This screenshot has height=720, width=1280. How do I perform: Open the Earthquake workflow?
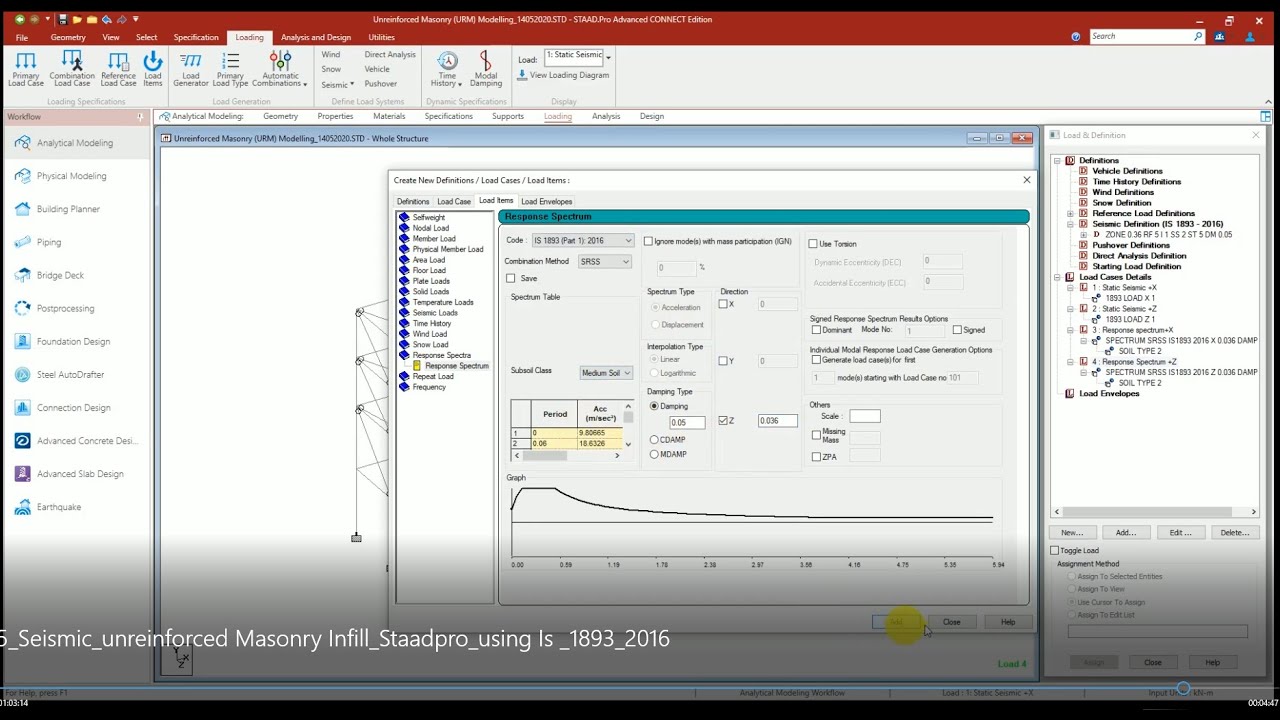[59, 507]
